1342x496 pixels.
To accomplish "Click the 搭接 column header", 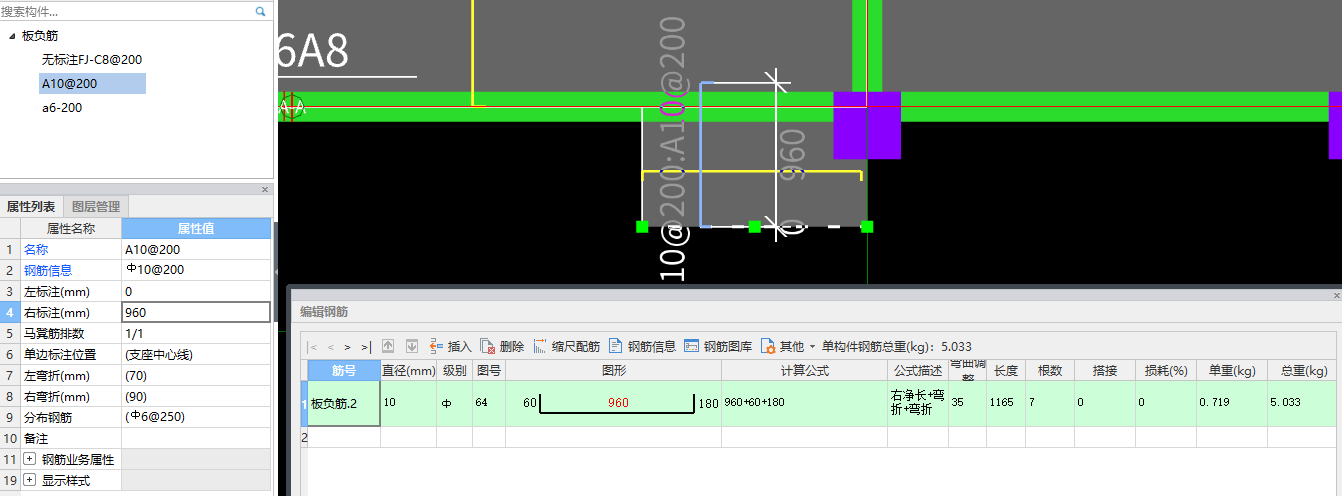I will coord(1105,370).
